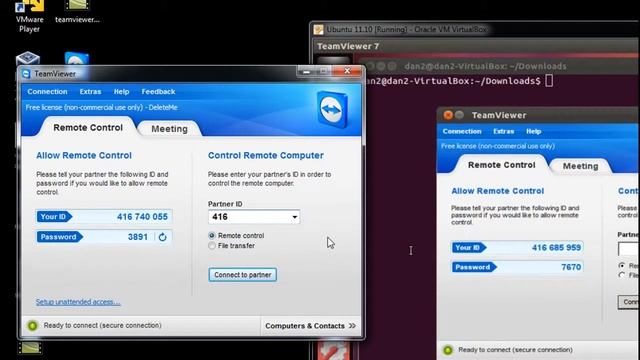640x360 pixels.
Task: Click Your ID value 416 740 055
Action: pos(142,217)
